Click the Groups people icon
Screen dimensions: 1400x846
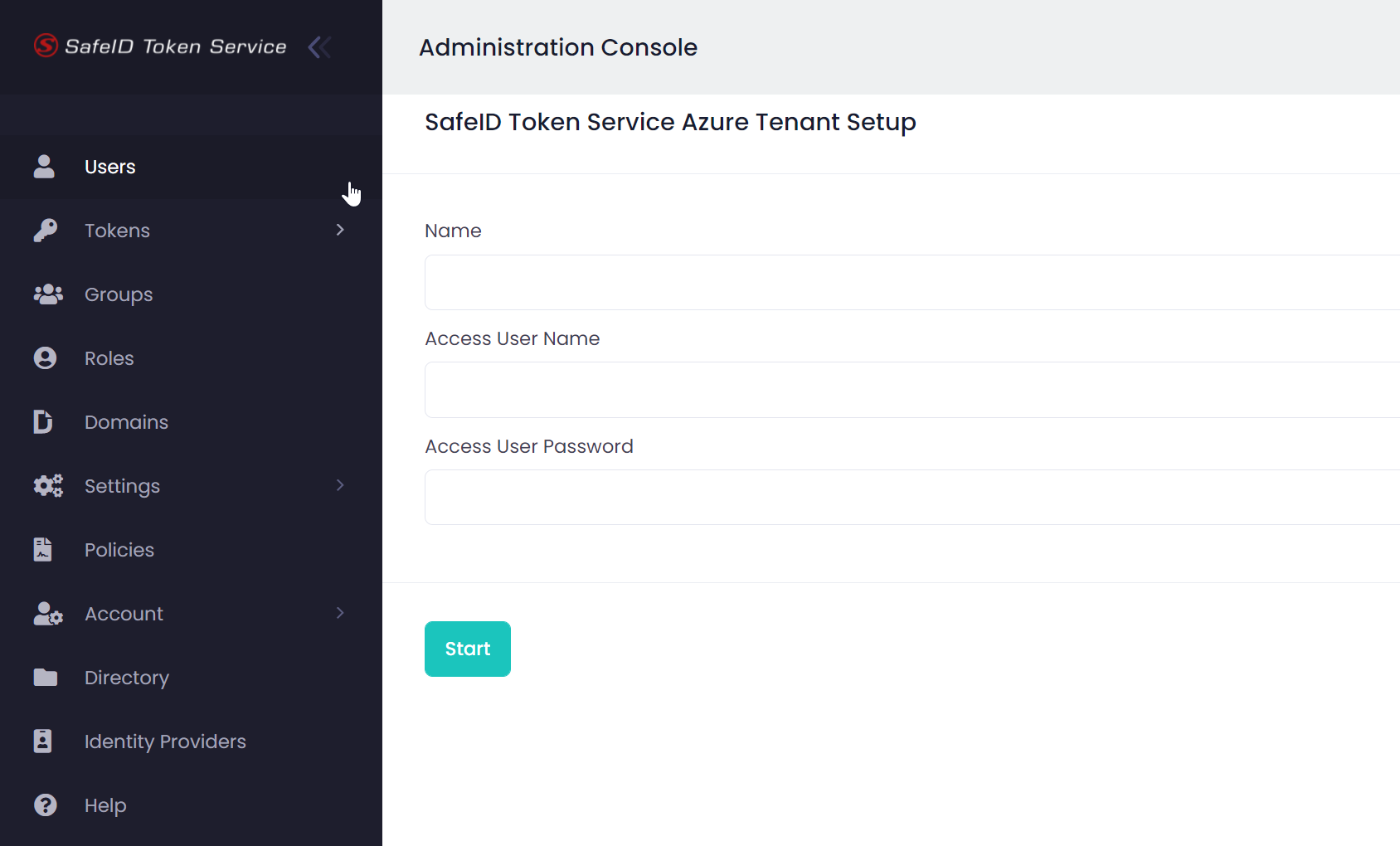tap(47, 294)
